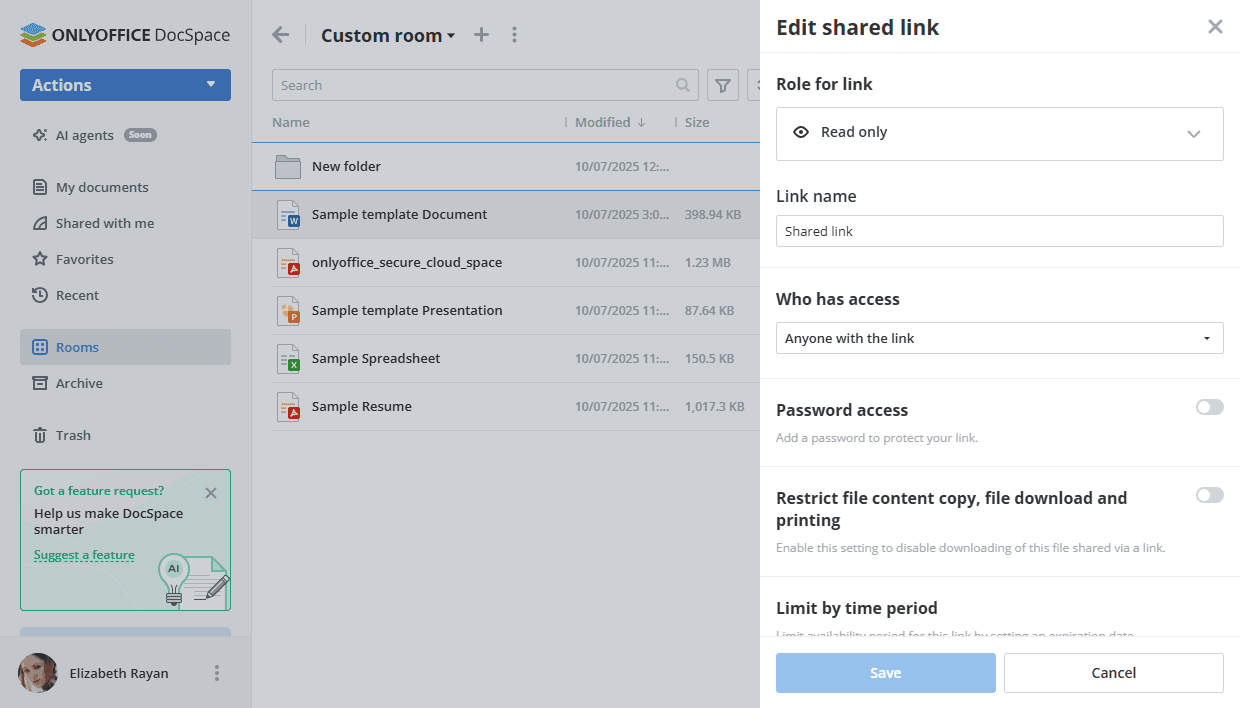Enable the Password access toggle
The image size is (1240, 708).
[x=1209, y=407]
